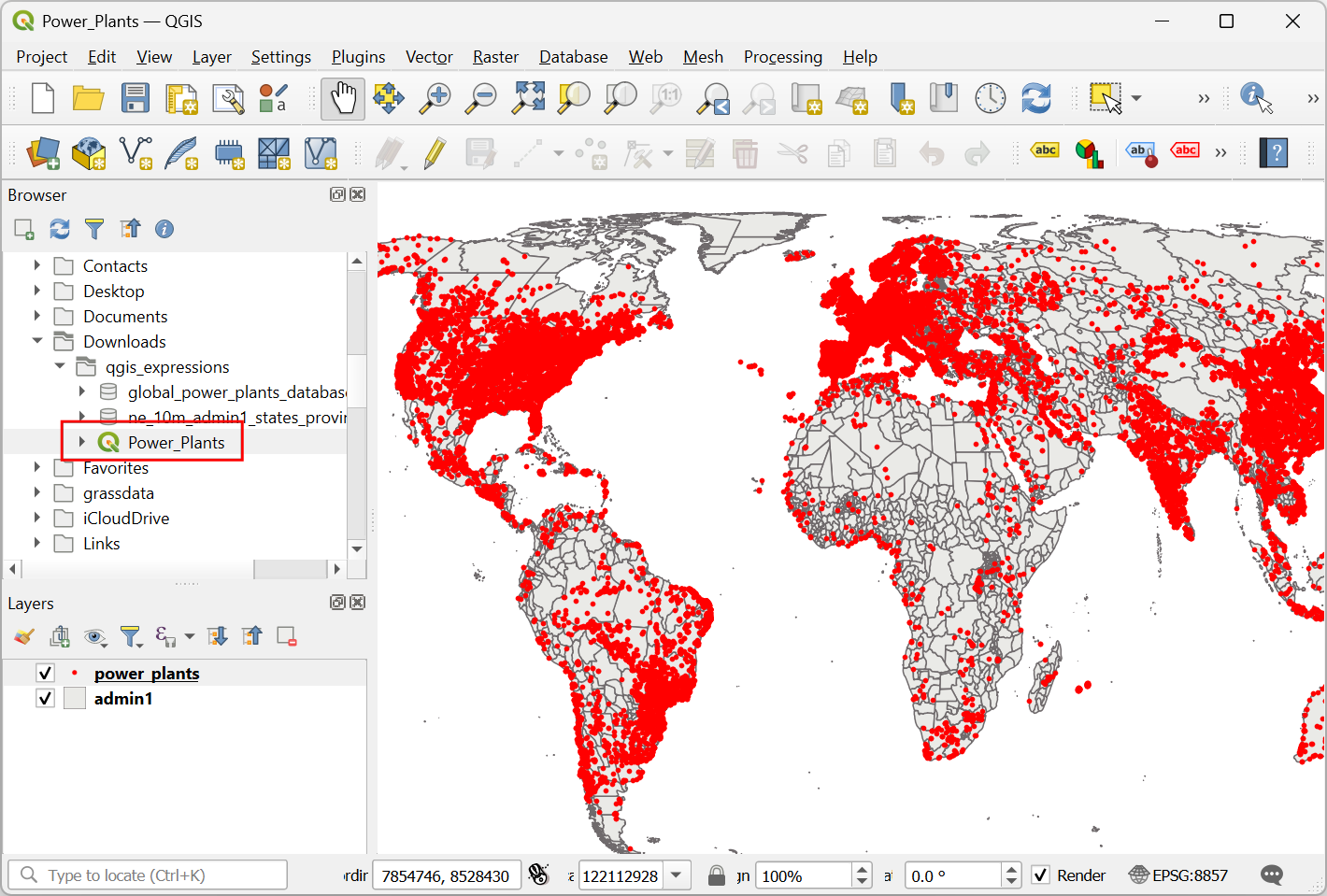Screen dimensions: 1327x896
Task: Open the scale dropdown arrow
Action: [677, 875]
